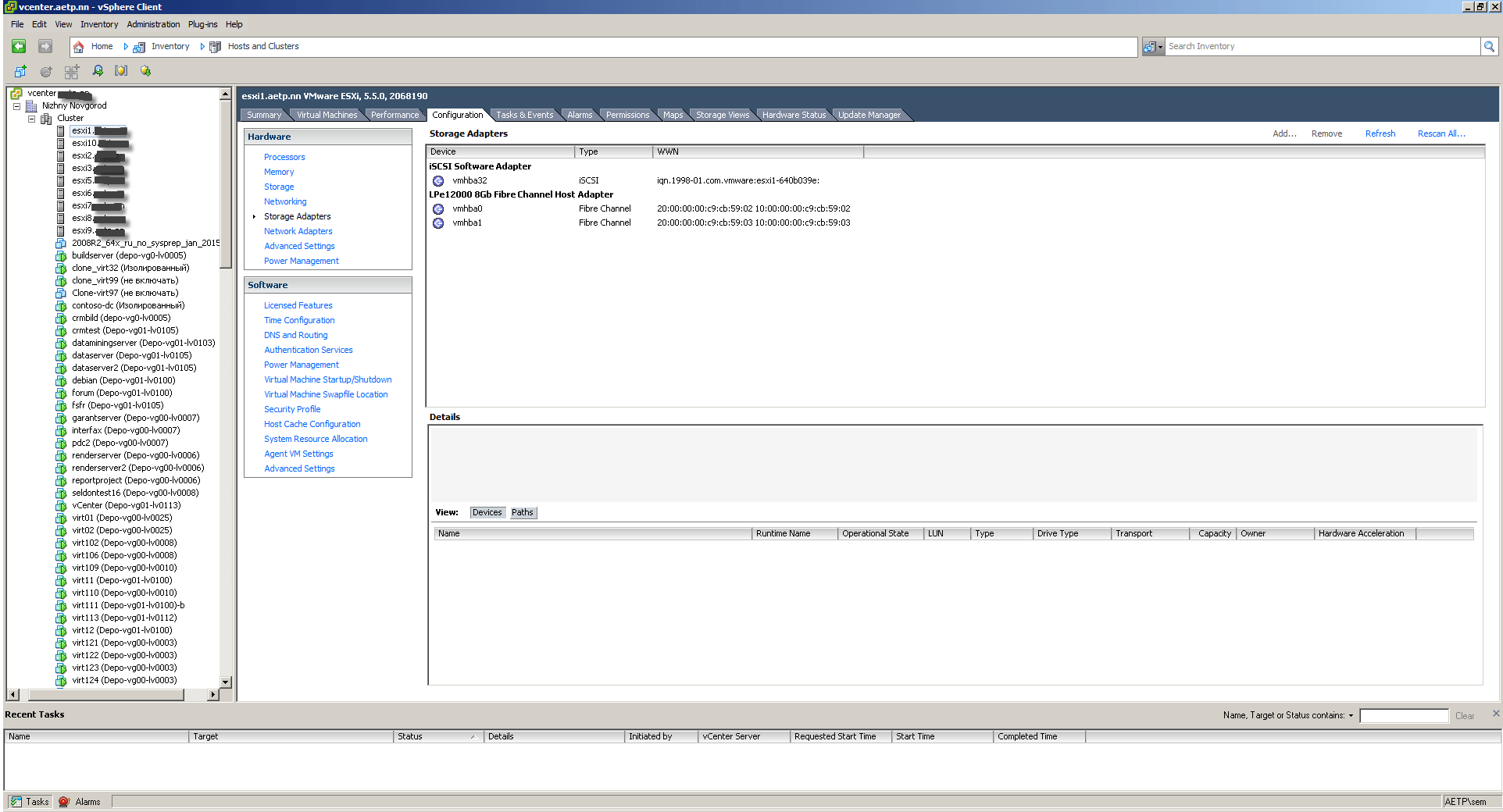Viewport: 1503px width, 812px height.
Task: Click the Device column header in Storage Adapters
Action: coord(500,152)
